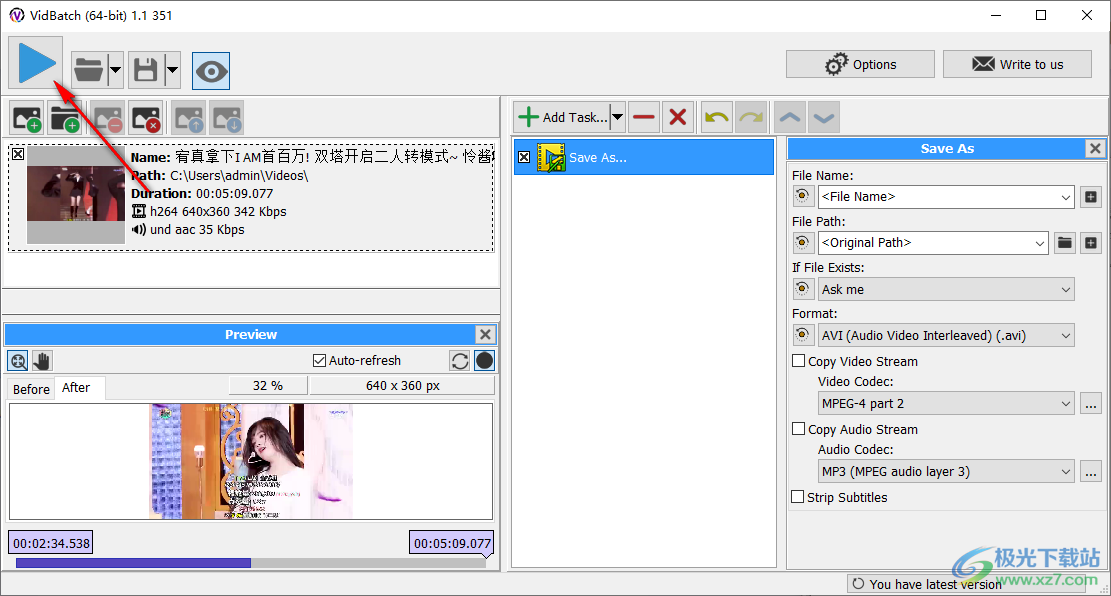The width and height of the screenshot is (1111, 596).
Task: Switch to the After tab
Action: coord(77,388)
